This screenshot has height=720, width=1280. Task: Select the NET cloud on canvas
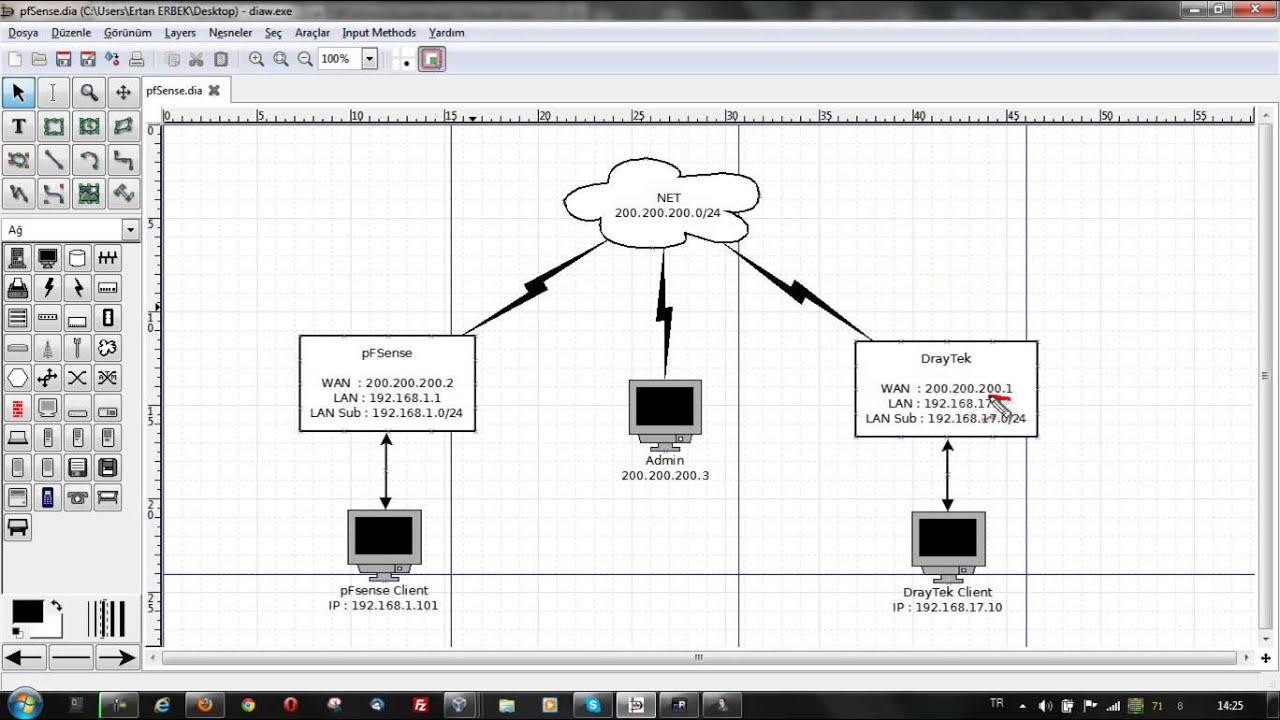(662, 203)
